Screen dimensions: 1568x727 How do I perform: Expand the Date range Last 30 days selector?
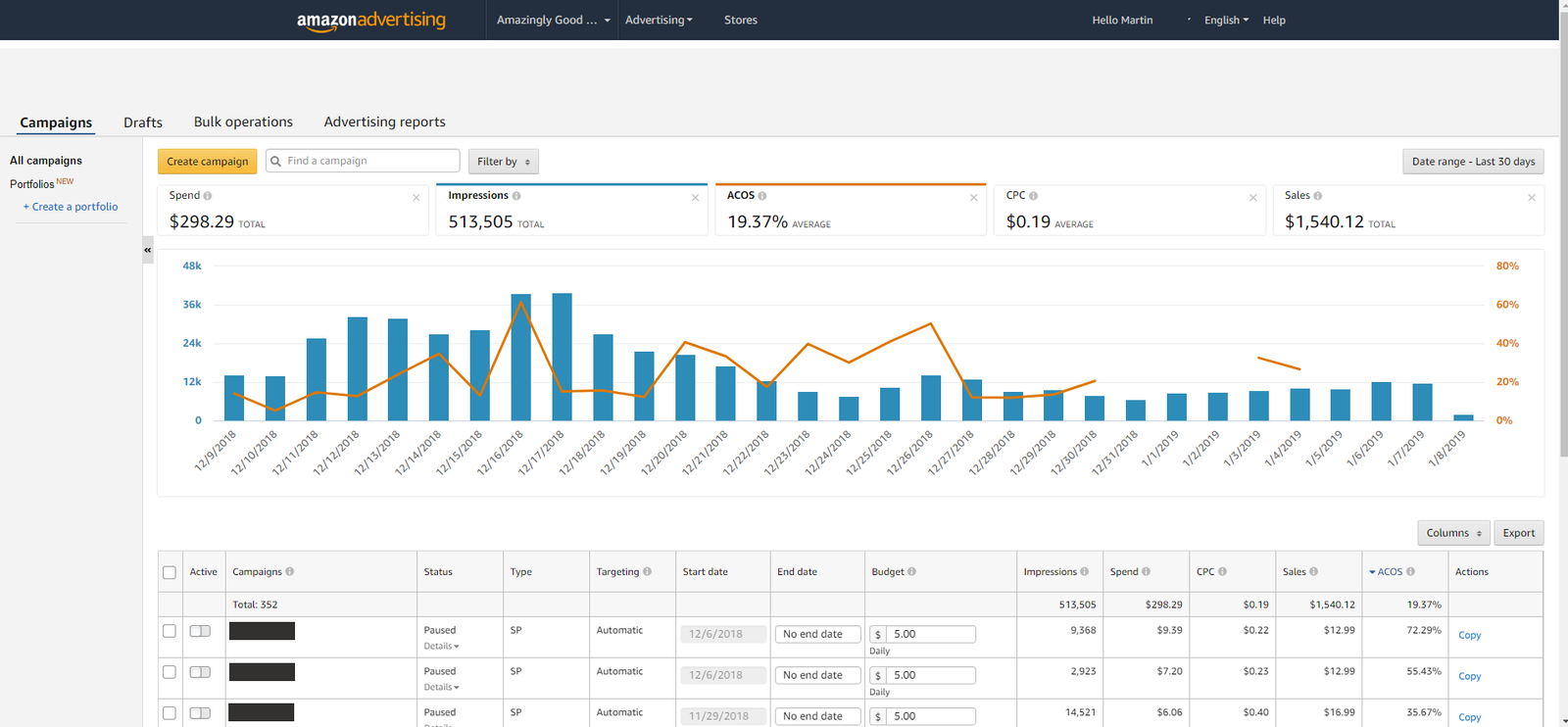click(1473, 162)
